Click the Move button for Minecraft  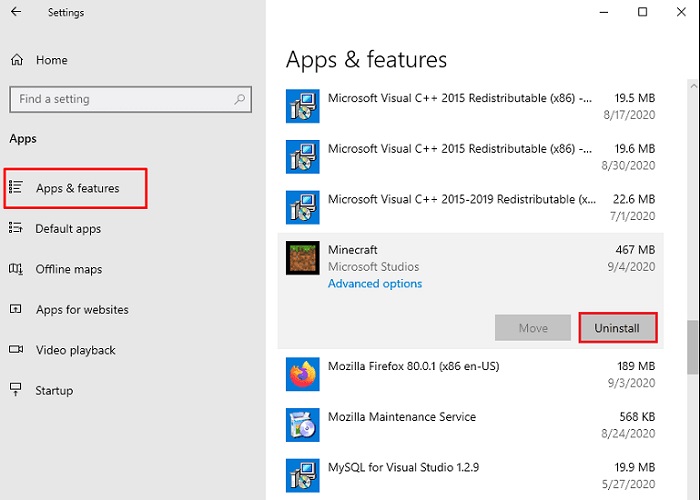click(x=533, y=328)
